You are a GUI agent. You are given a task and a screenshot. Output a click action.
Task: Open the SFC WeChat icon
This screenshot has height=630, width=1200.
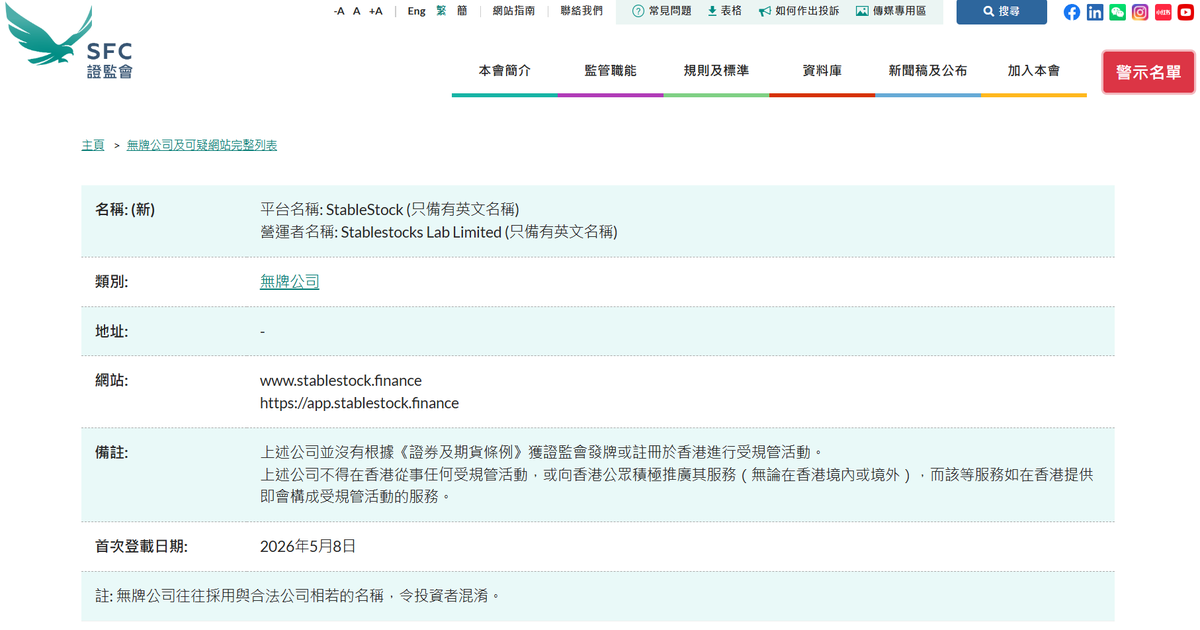(x=1117, y=12)
